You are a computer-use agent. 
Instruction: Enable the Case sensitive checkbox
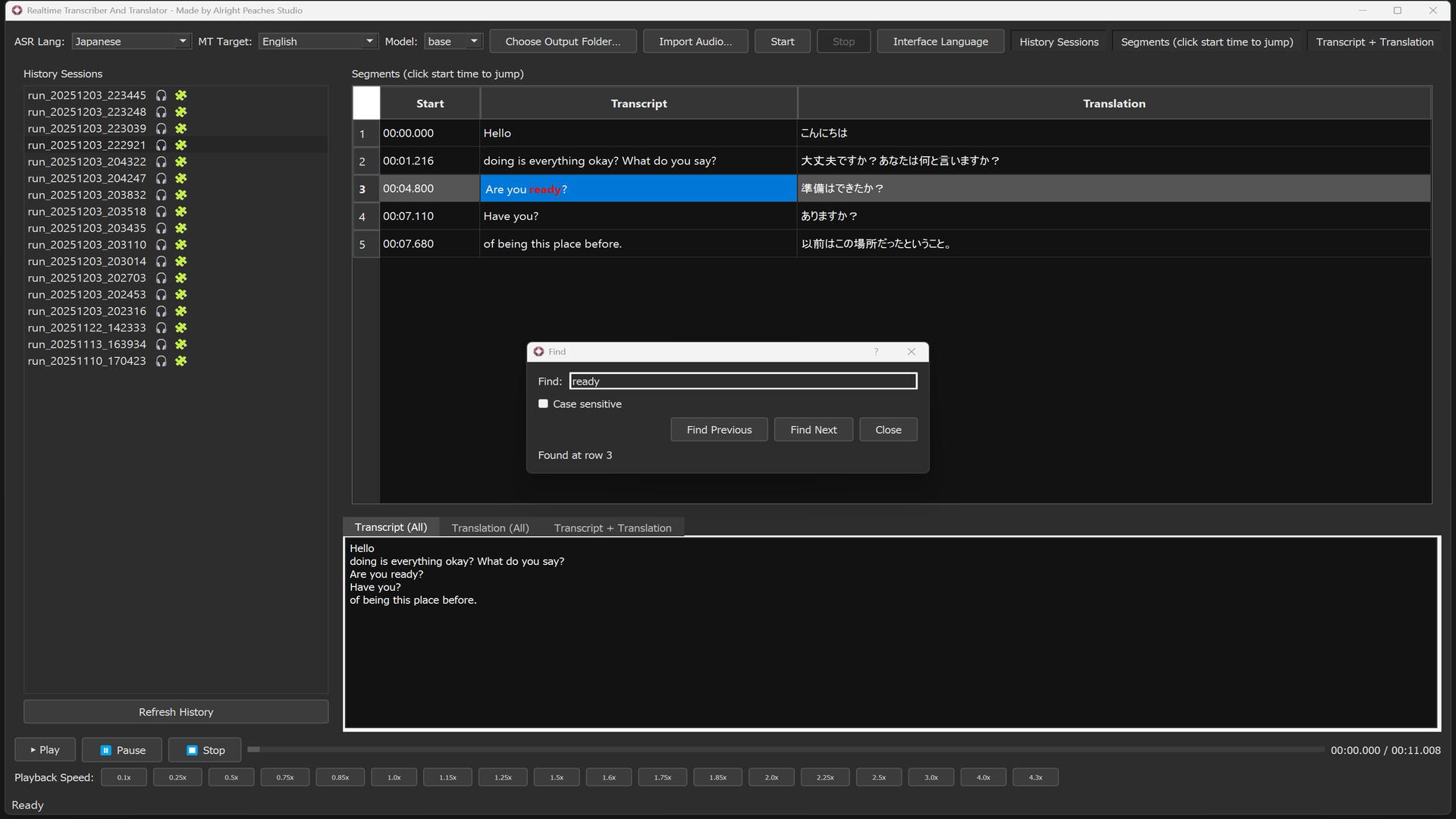(543, 403)
